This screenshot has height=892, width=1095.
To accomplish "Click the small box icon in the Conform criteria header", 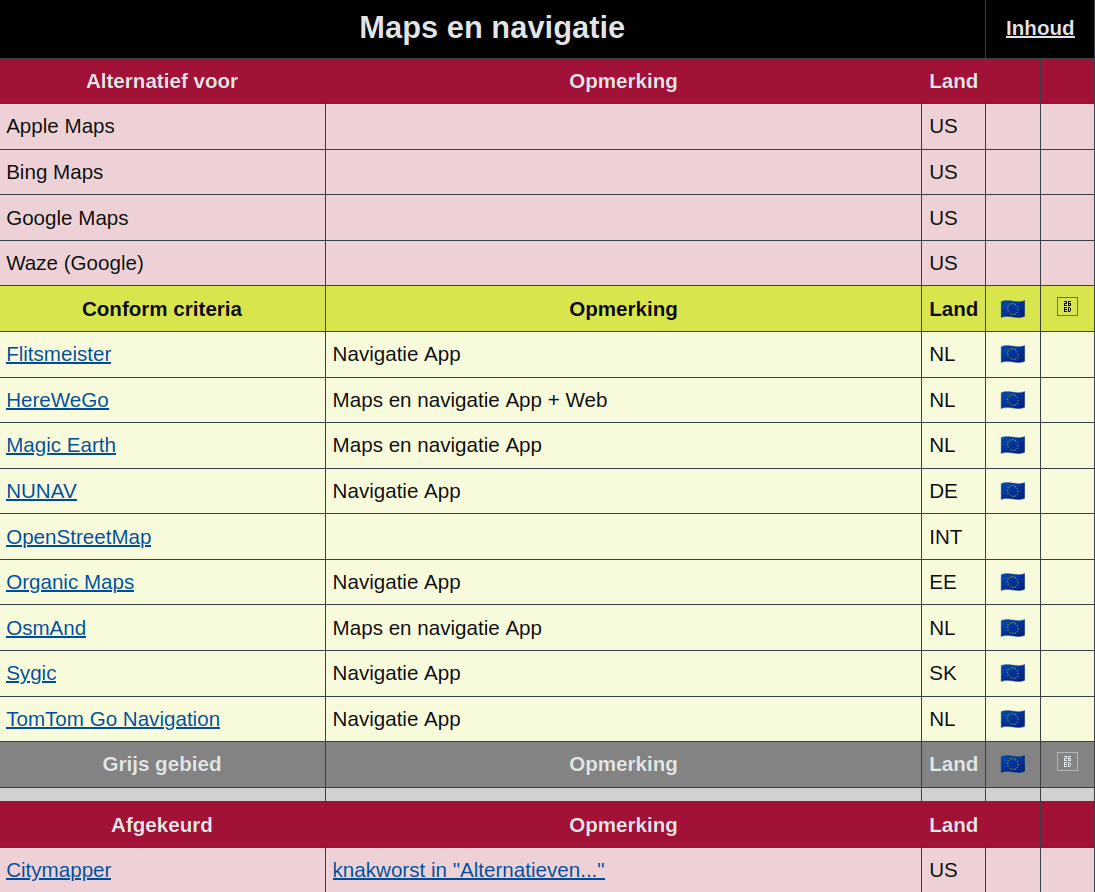I will 1067,307.
